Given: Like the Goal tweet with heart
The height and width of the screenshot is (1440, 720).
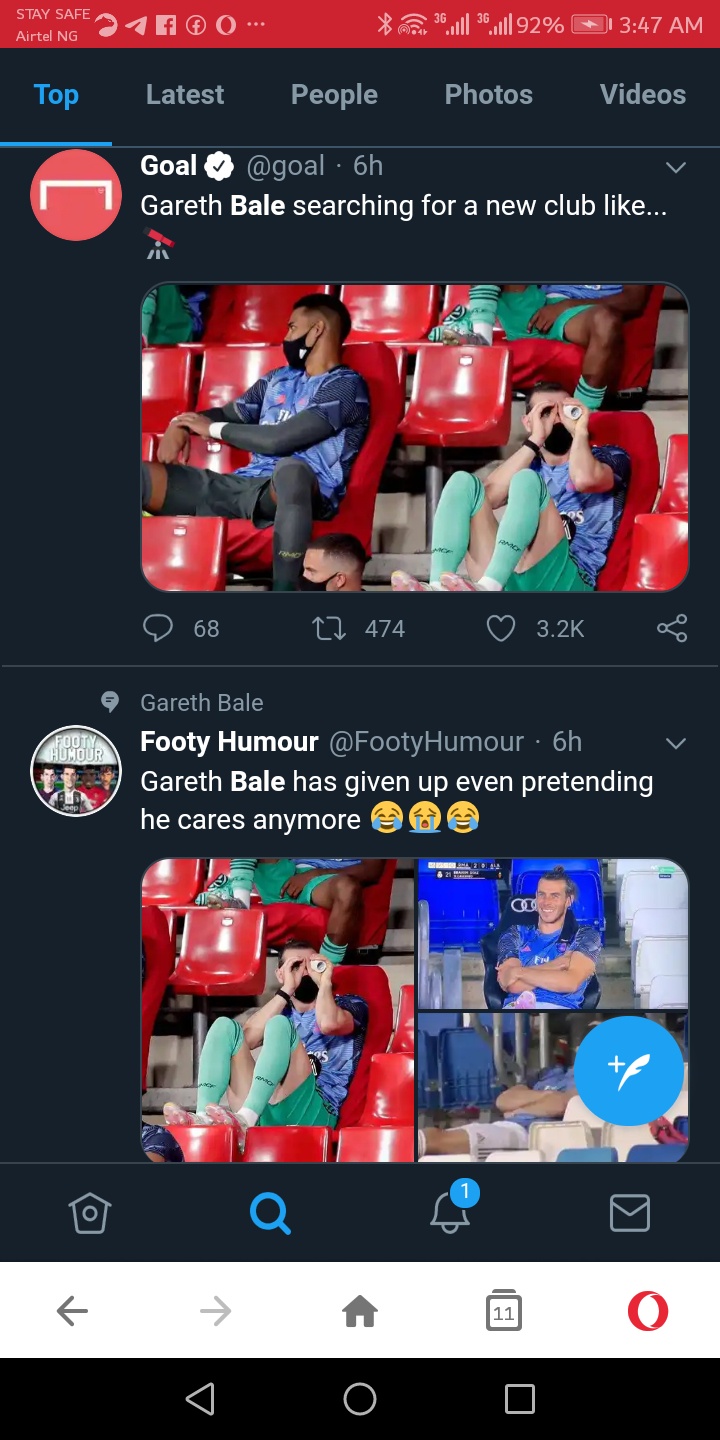Looking at the screenshot, I should [x=500, y=628].
